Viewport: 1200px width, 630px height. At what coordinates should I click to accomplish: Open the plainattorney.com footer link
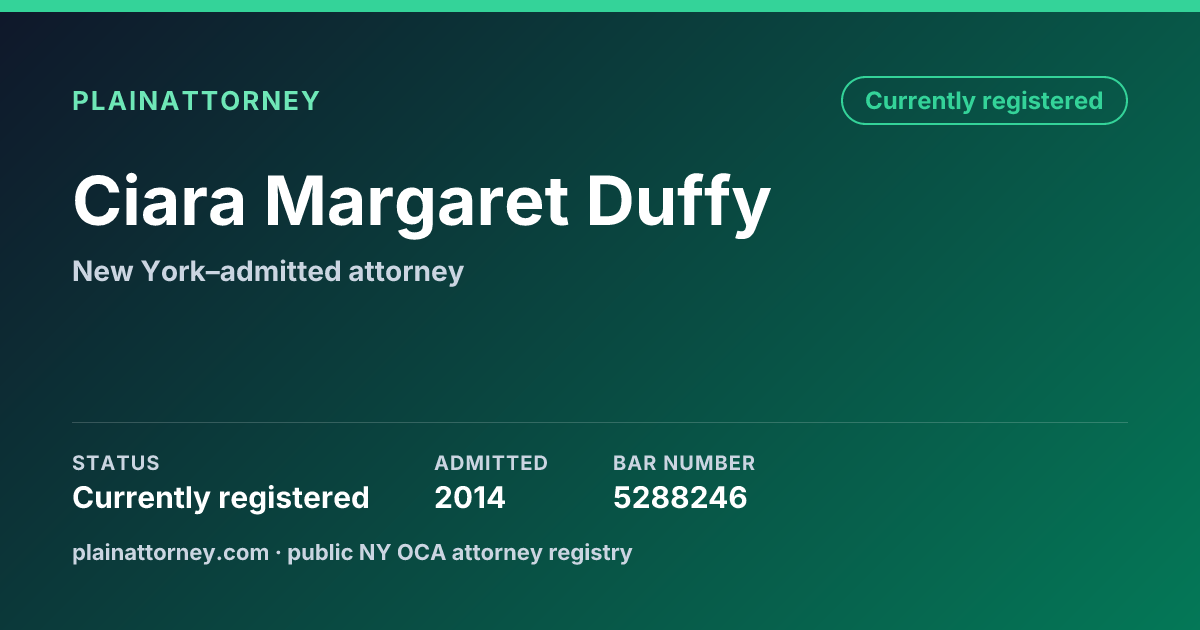click(171, 552)
